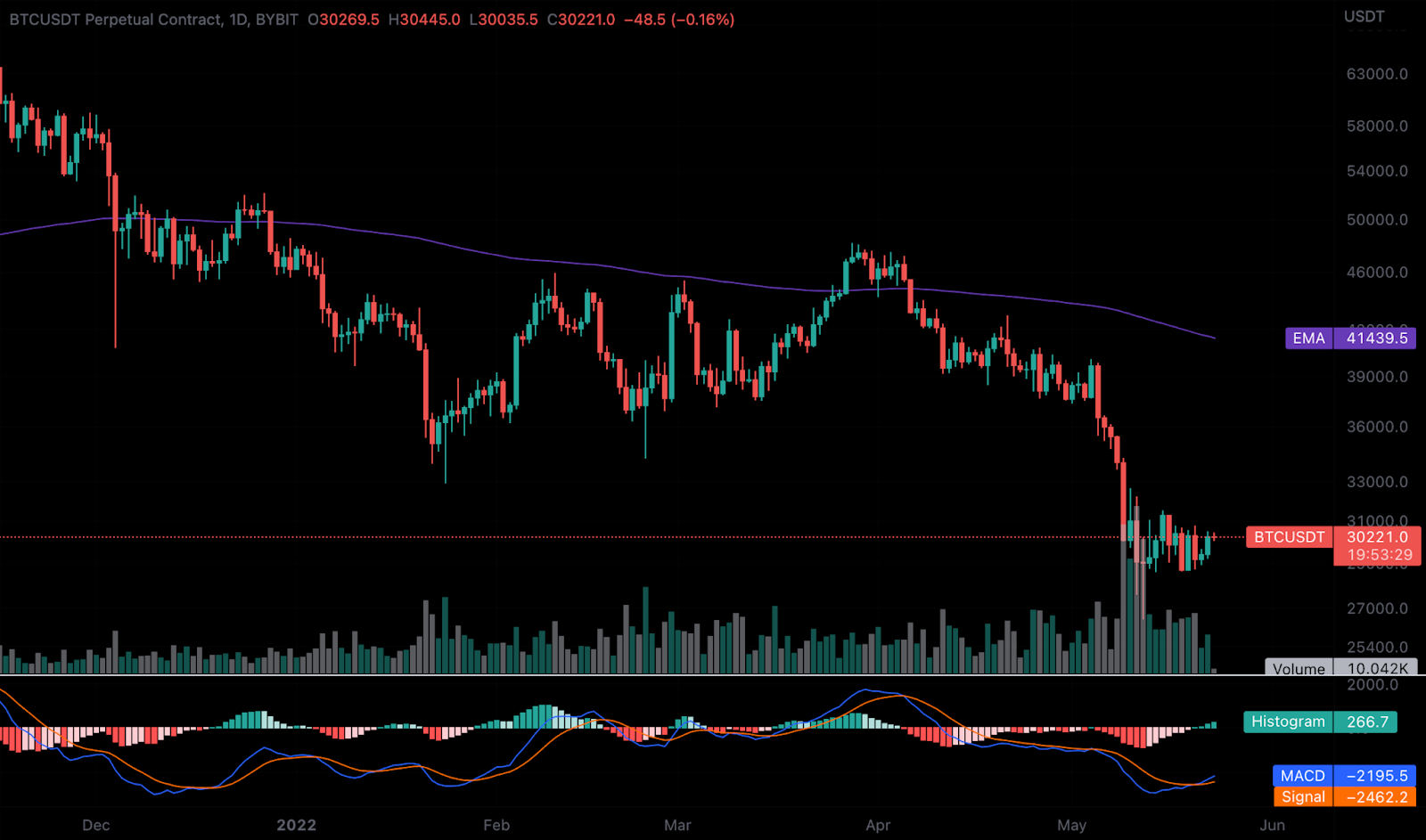Select the low value L30035.5

click(x=504, y=20)
